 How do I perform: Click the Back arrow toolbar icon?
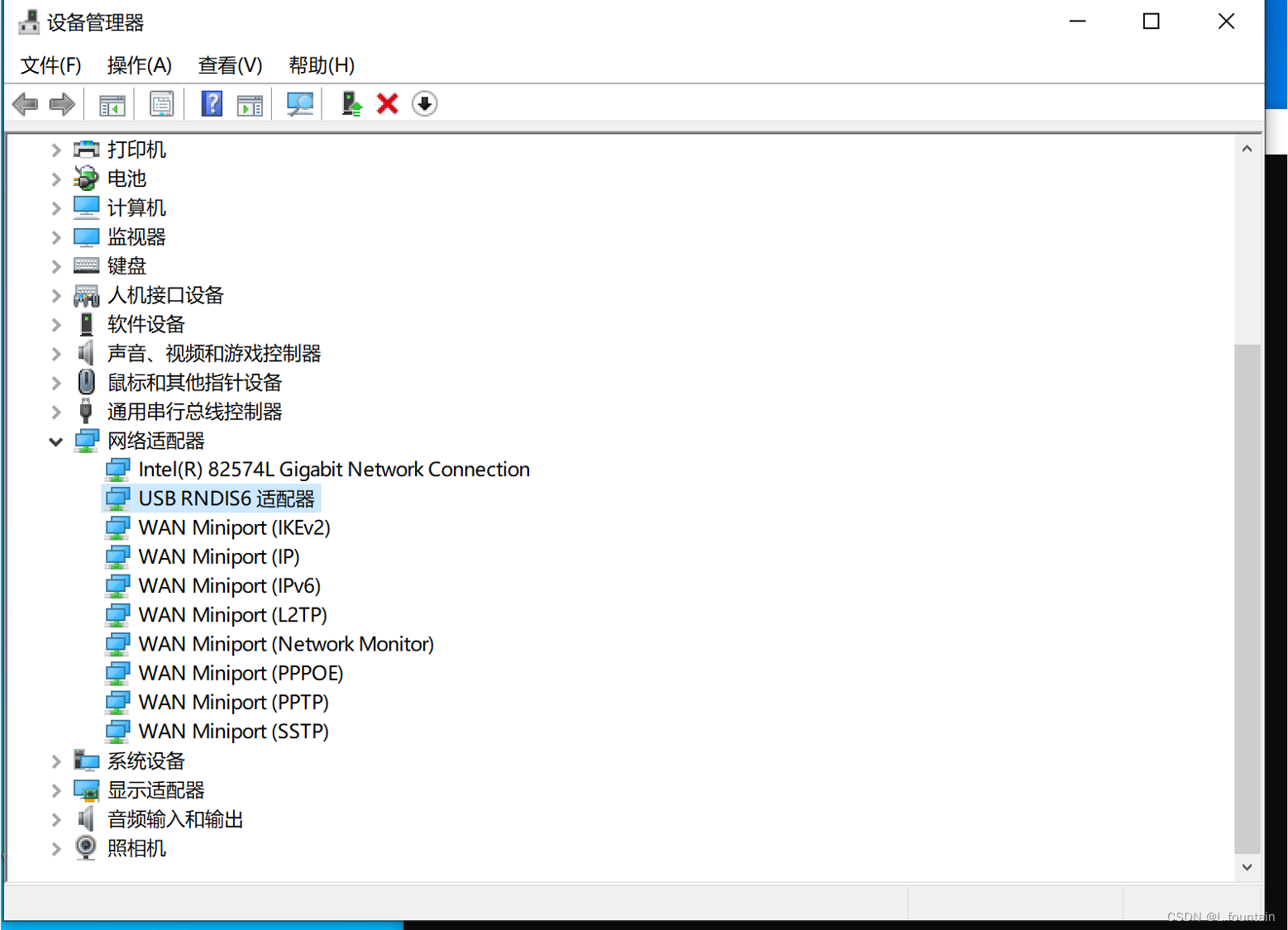pos(26,104)
